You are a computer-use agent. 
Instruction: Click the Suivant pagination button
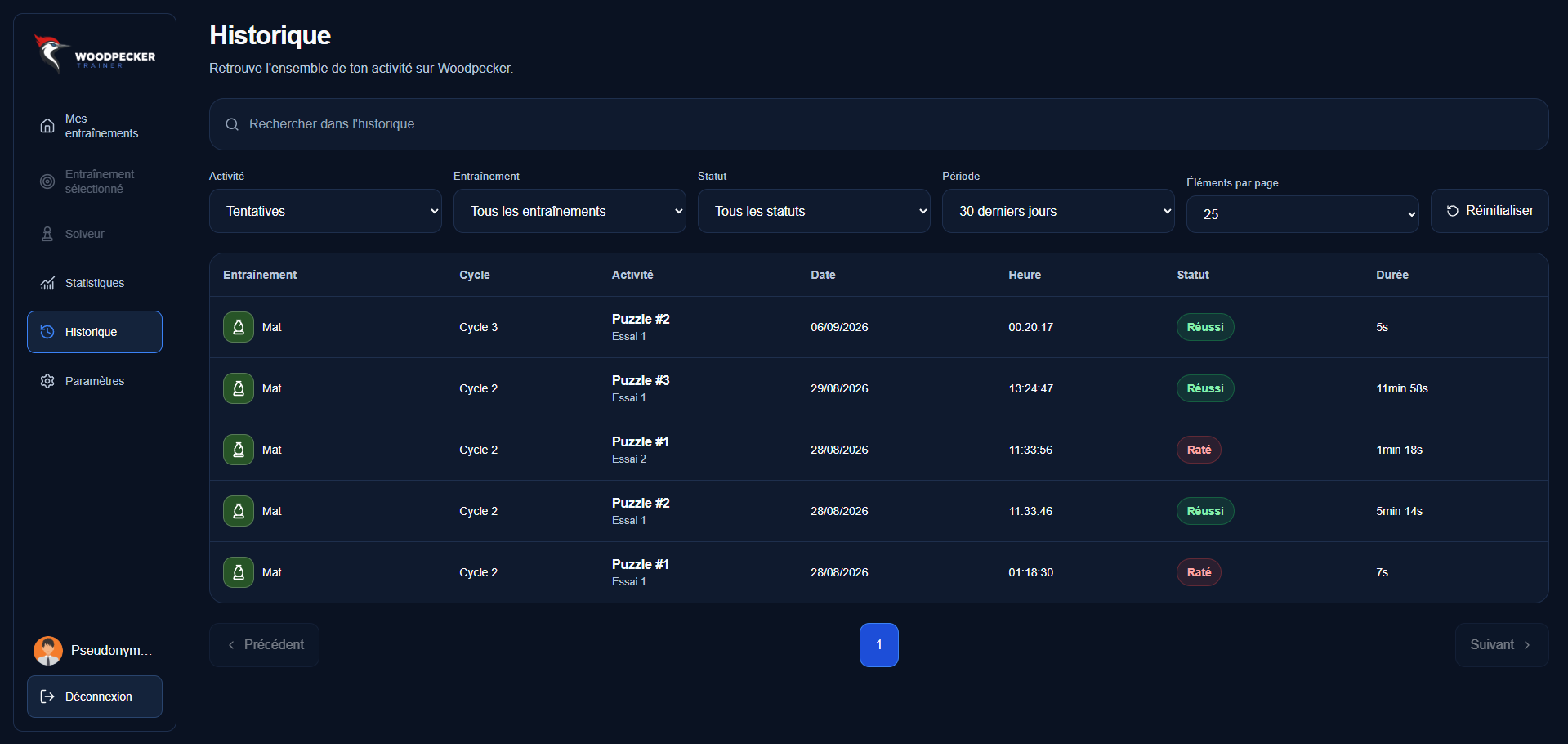pos(1502,645)
